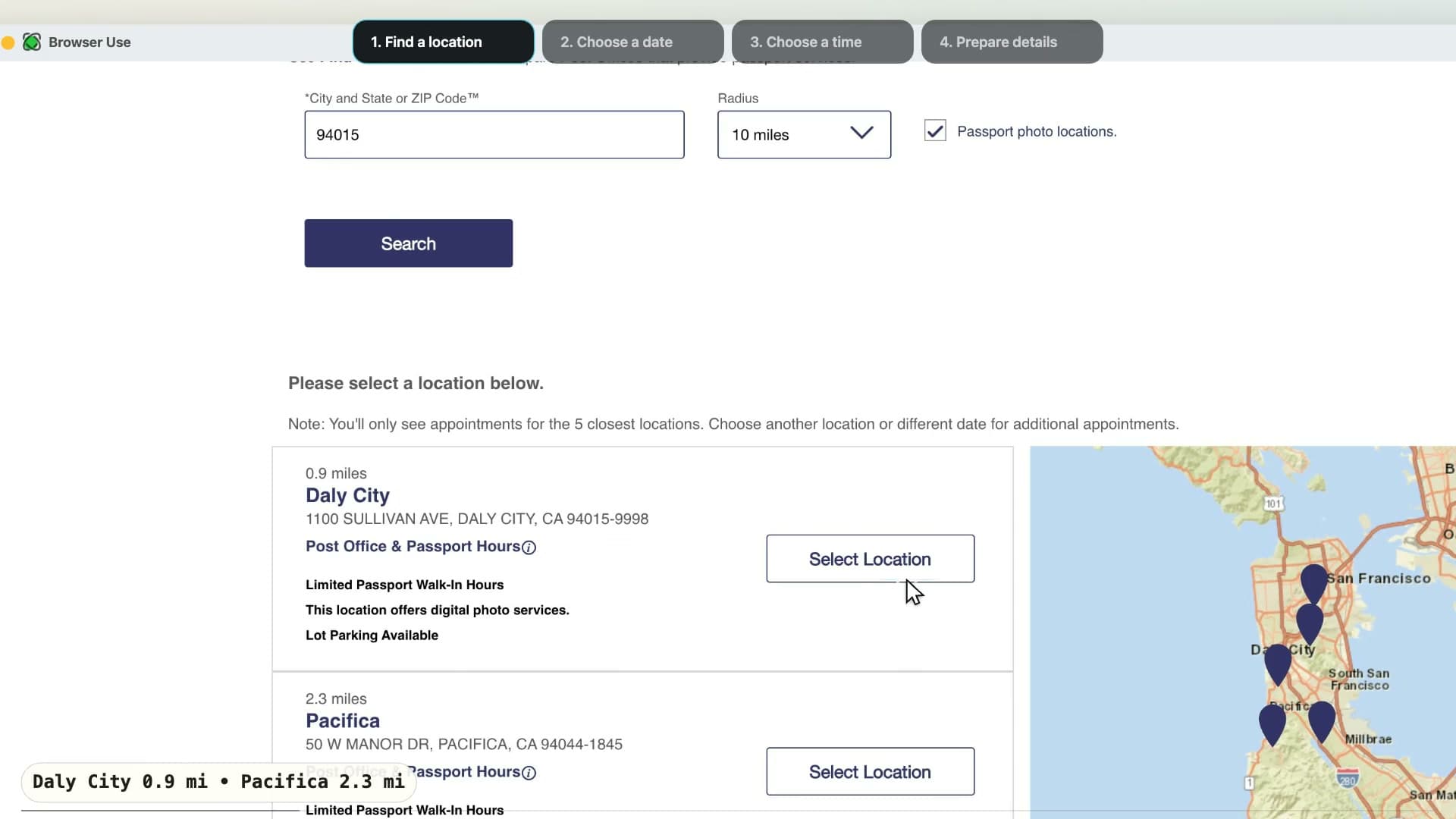The image size is (1456, 819).
Task: Click 'This location offers digital photo services.'
Action: pyautogui.click(x=438, y=610)
